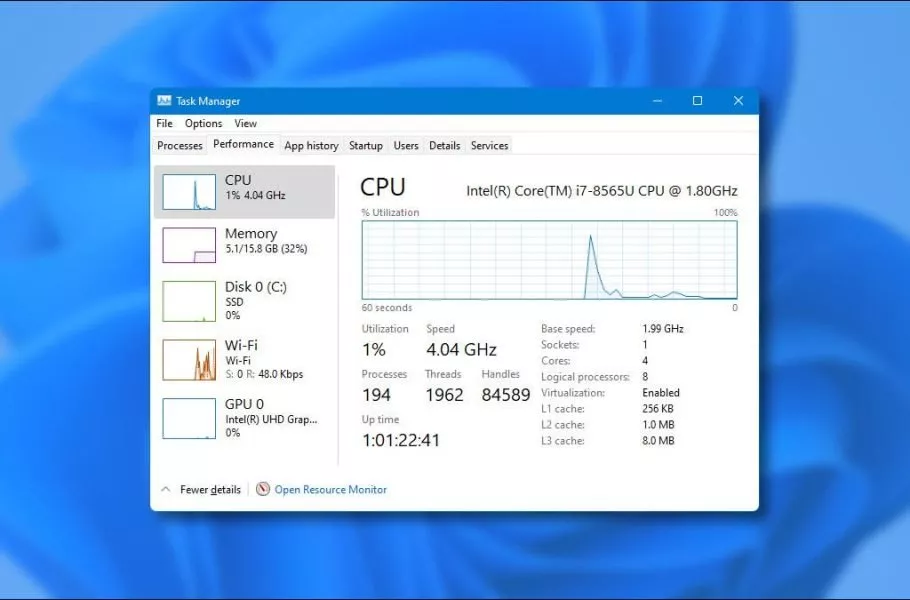Click the SSD label under Disk 0
The image size is (910, 600).
234,302
